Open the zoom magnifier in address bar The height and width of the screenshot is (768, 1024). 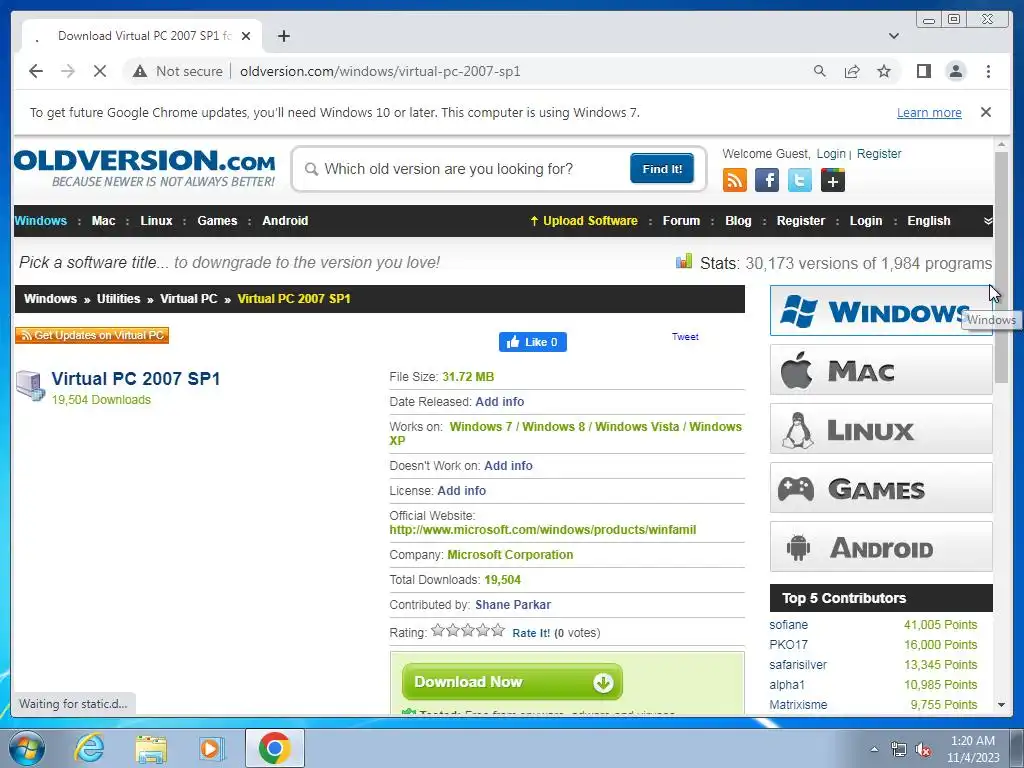click(x=820, y=71)
